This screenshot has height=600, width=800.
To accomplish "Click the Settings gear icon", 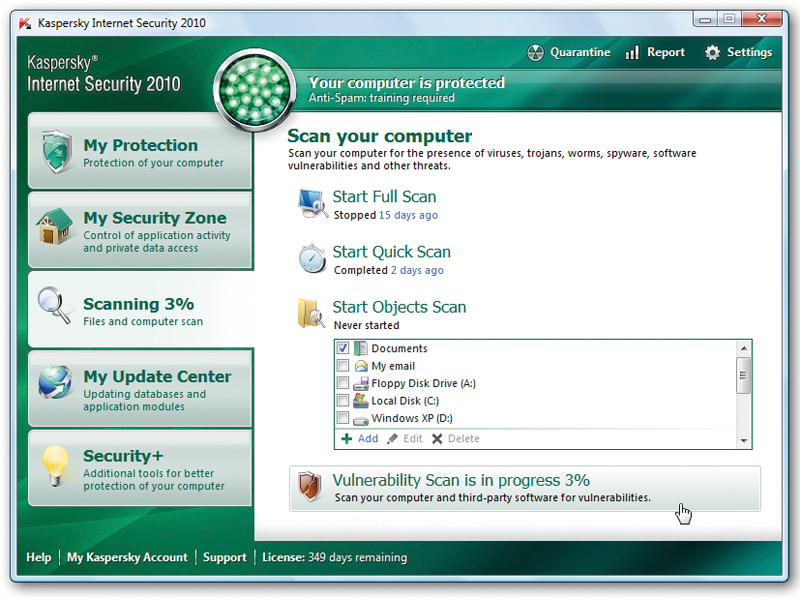I will pos(712,53).
